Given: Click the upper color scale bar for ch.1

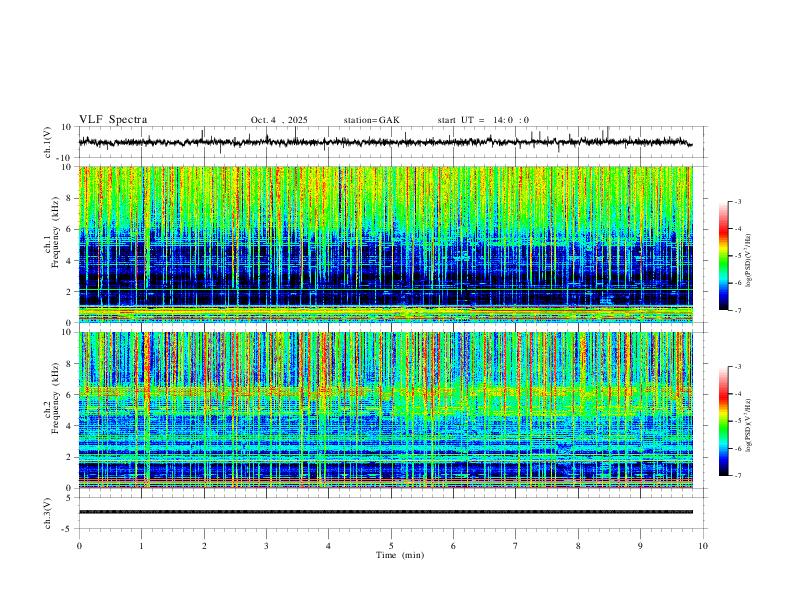Looking at the screenshot, I should point(724,256).
